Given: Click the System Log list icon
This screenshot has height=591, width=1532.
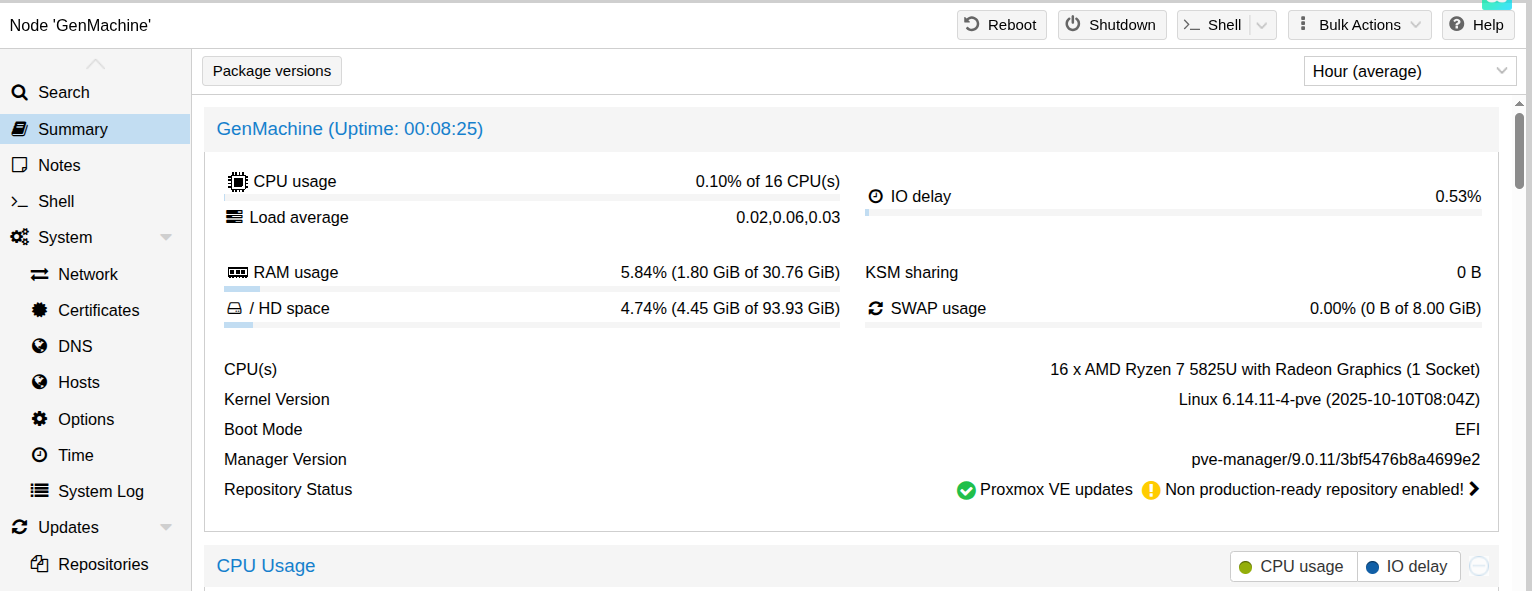Looking at the screenshot, I should (x=40, y=491).
